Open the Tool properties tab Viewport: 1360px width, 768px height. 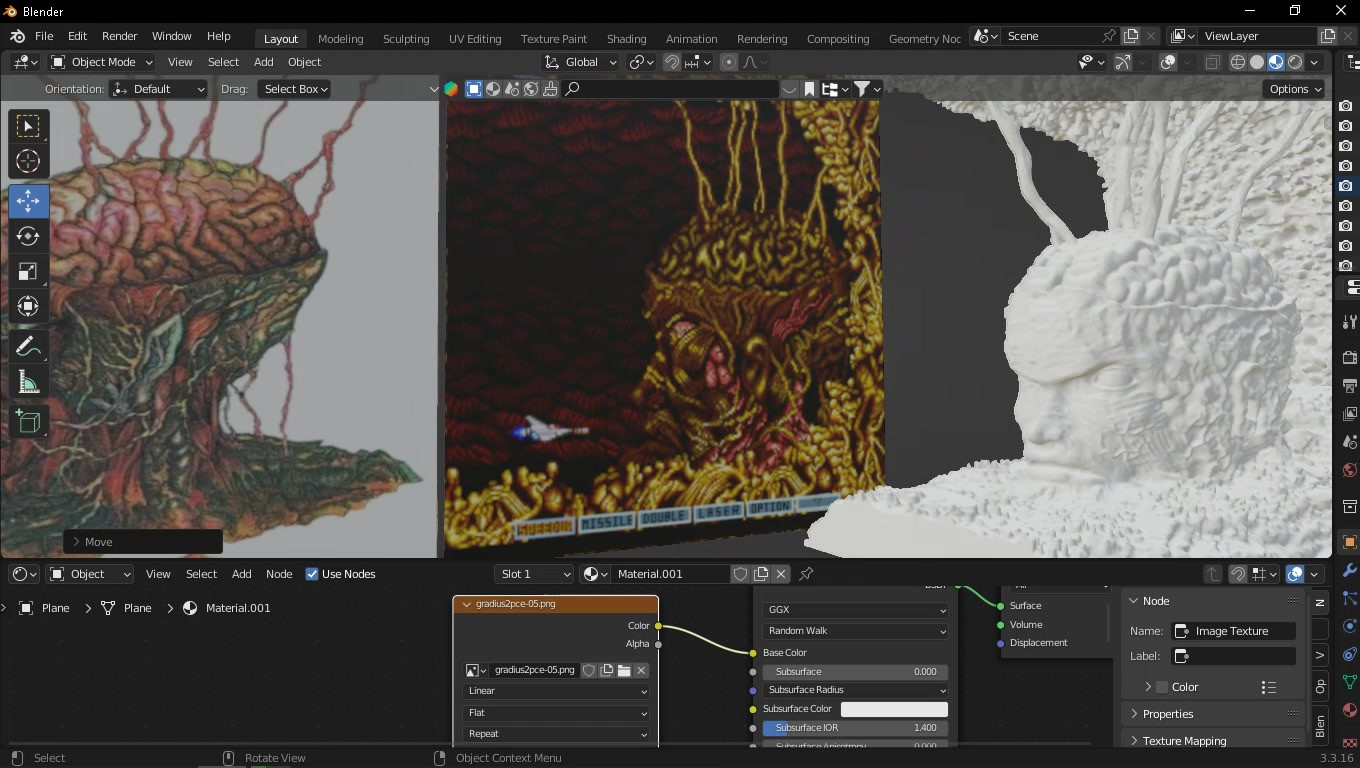click(1349, 321)
